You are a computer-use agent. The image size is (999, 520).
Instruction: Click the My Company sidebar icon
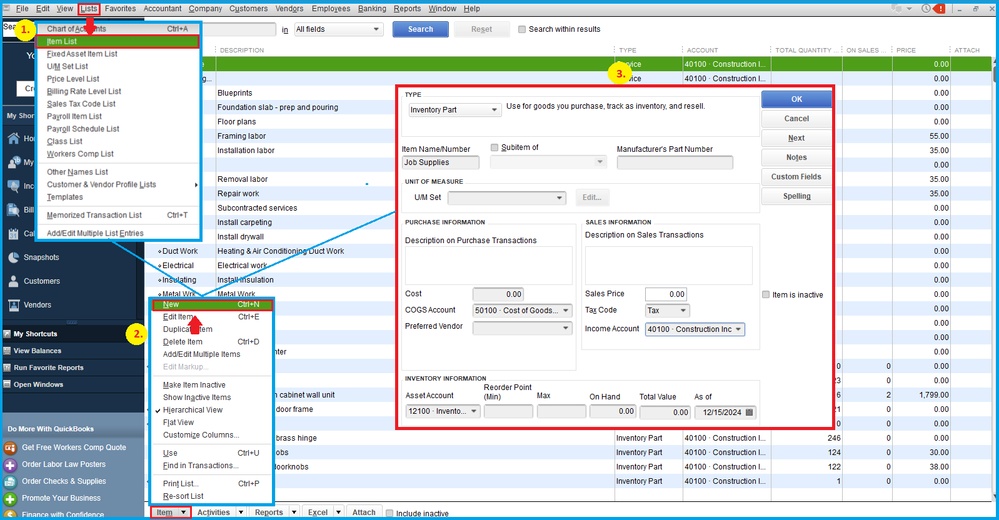(x=13, y=162)
